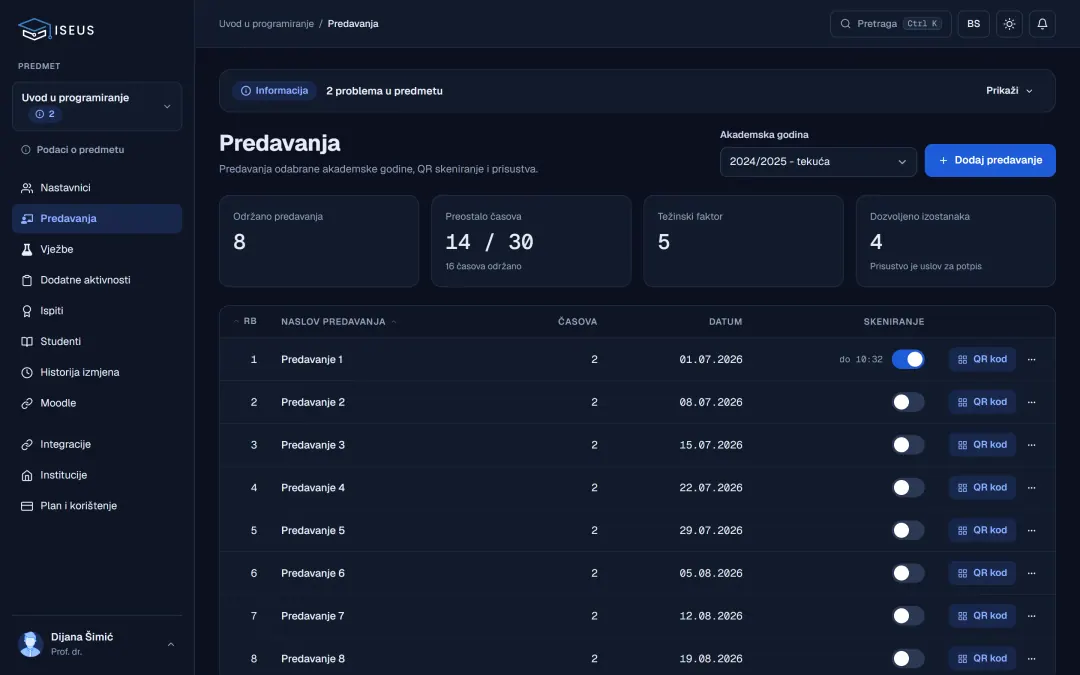Screen dimensions: 1080x675
Task: Expand the Dijana Šimić user menu chevron
Action: [171, 645]
